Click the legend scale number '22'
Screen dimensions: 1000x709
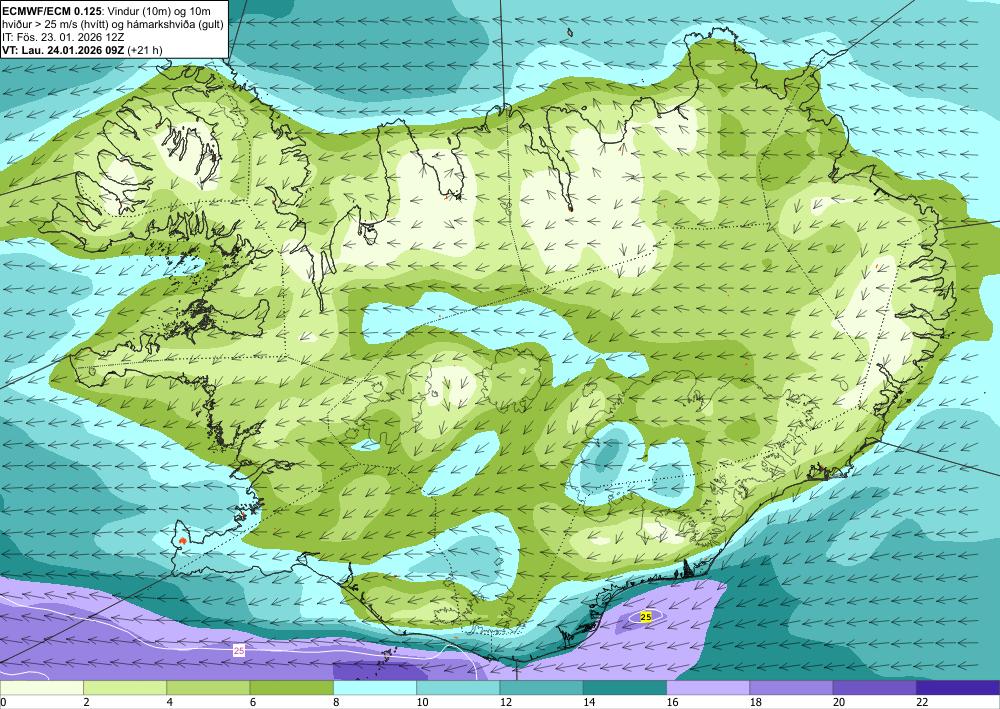pyautogui.click(x=922, y=702)
